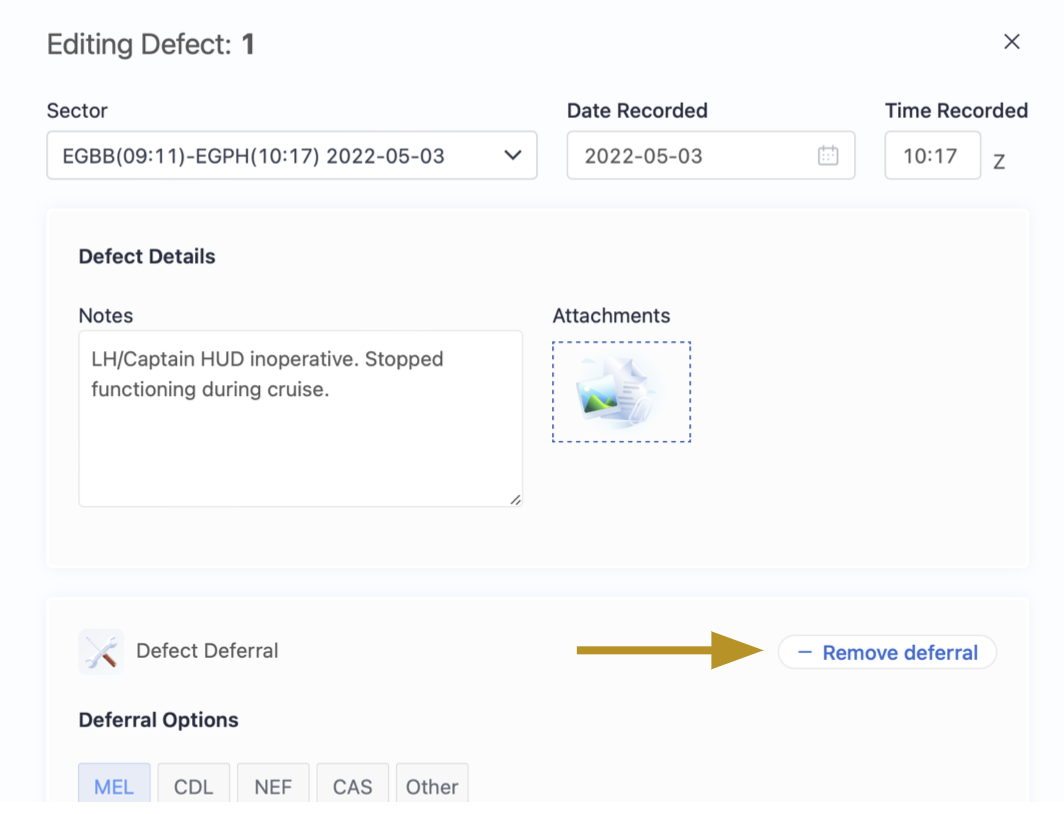
Task: Click the Time Recorded field showing 10:17
Action: 931,156
